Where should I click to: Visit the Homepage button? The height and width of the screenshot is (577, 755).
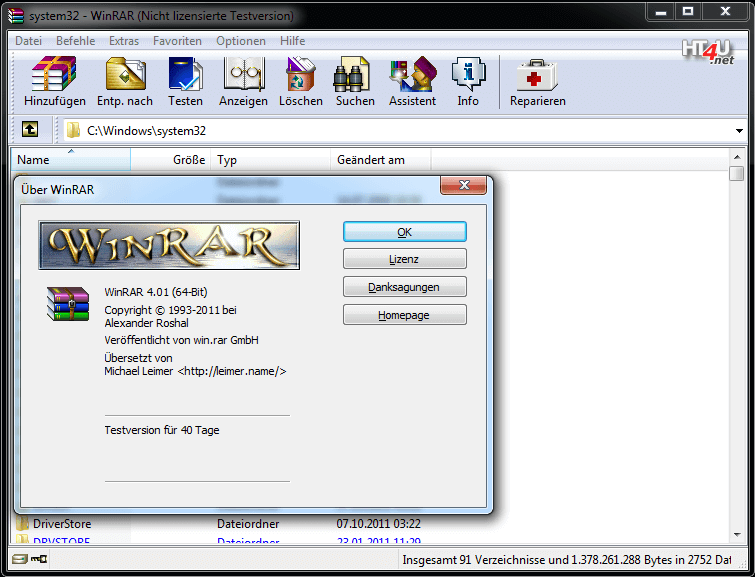[404, 315]
